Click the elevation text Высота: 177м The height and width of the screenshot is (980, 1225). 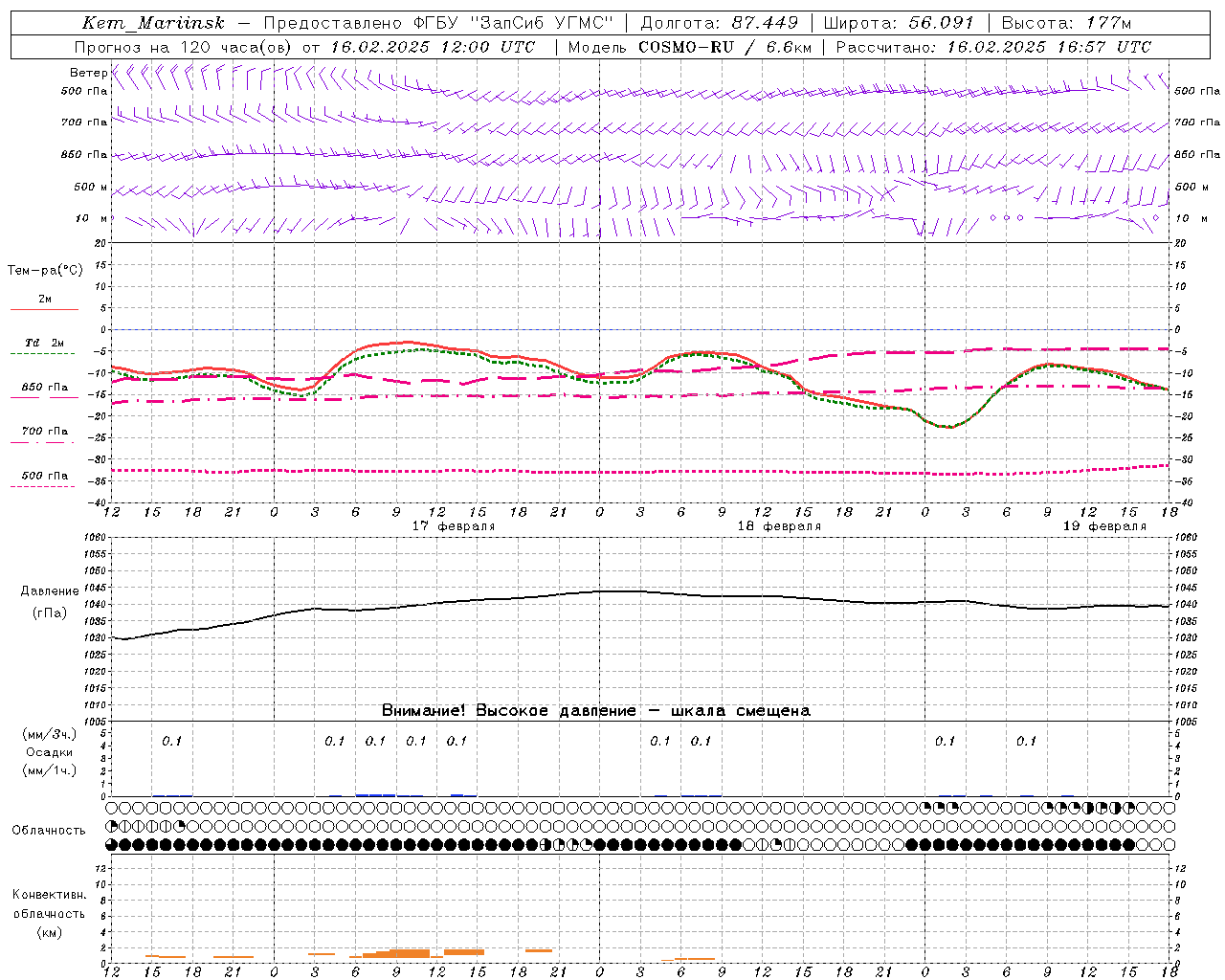1065,23
